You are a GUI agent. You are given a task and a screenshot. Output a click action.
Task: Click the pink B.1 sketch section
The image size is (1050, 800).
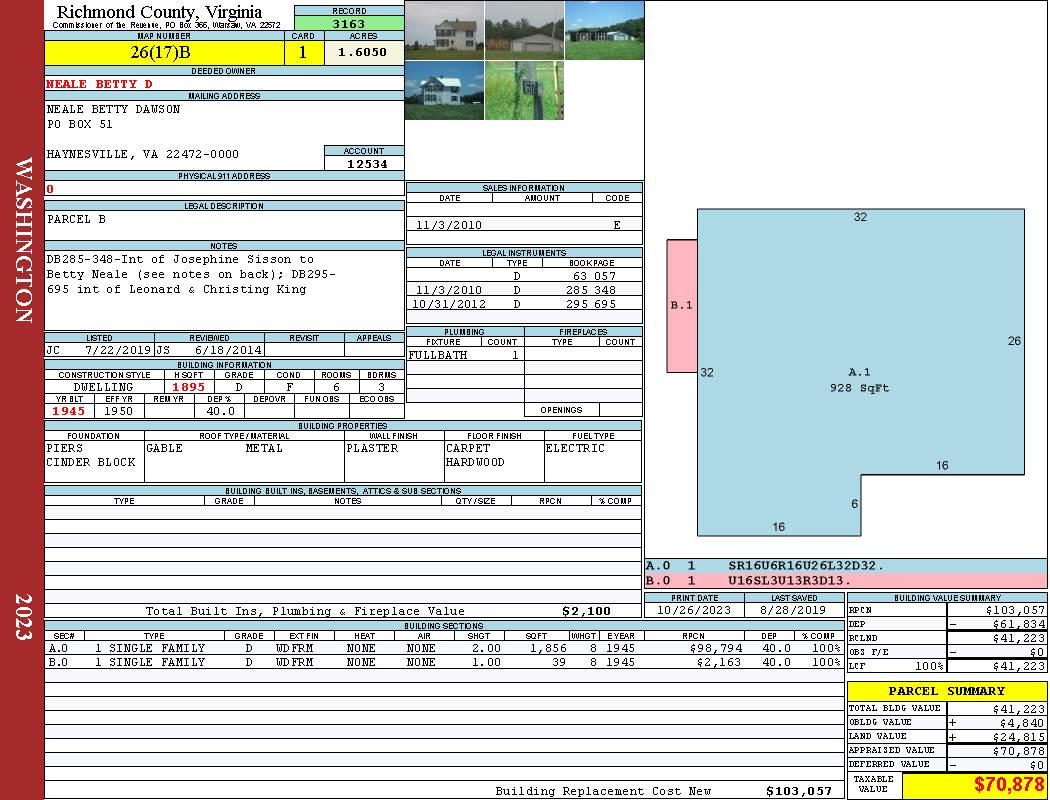(682, 305)
